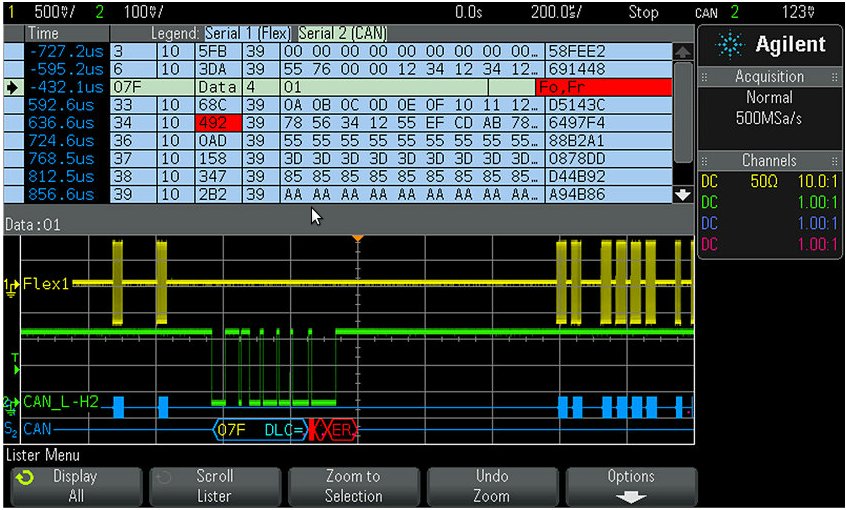Click the 0.0s delay readout
846x510 pixels.
pyautogui.click(x=468, y=11)
